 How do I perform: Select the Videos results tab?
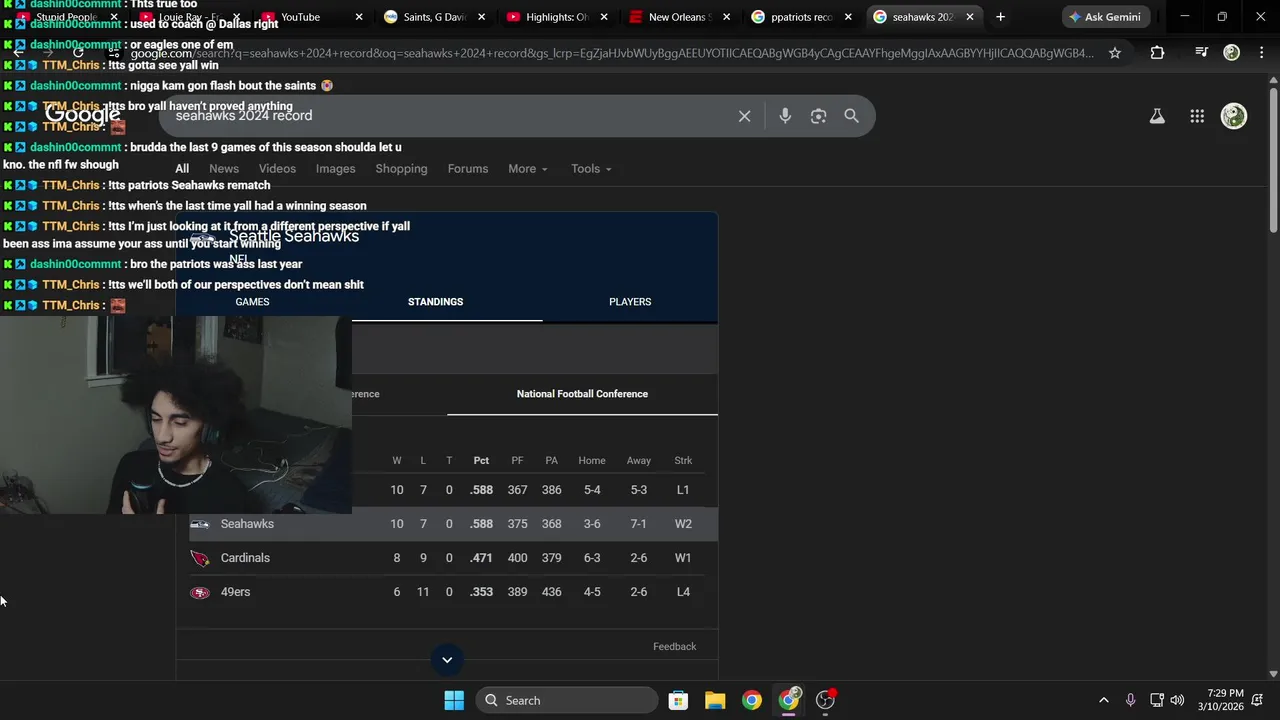pyautogui.click(x=277, y=169)
